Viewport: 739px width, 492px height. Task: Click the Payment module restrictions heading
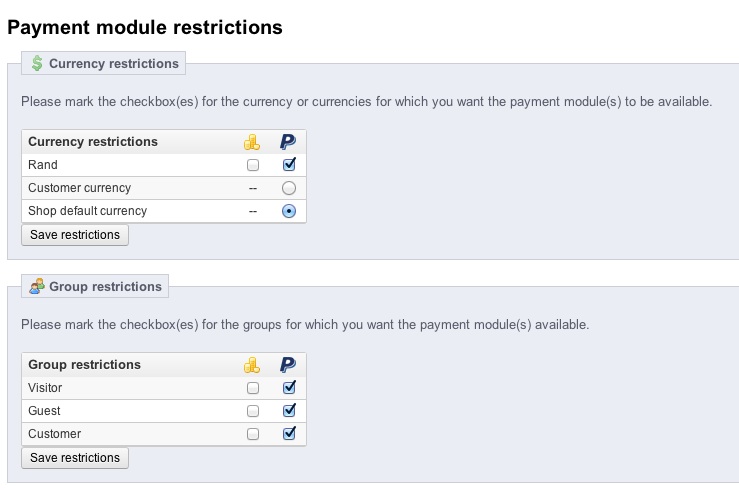point(145,27)
